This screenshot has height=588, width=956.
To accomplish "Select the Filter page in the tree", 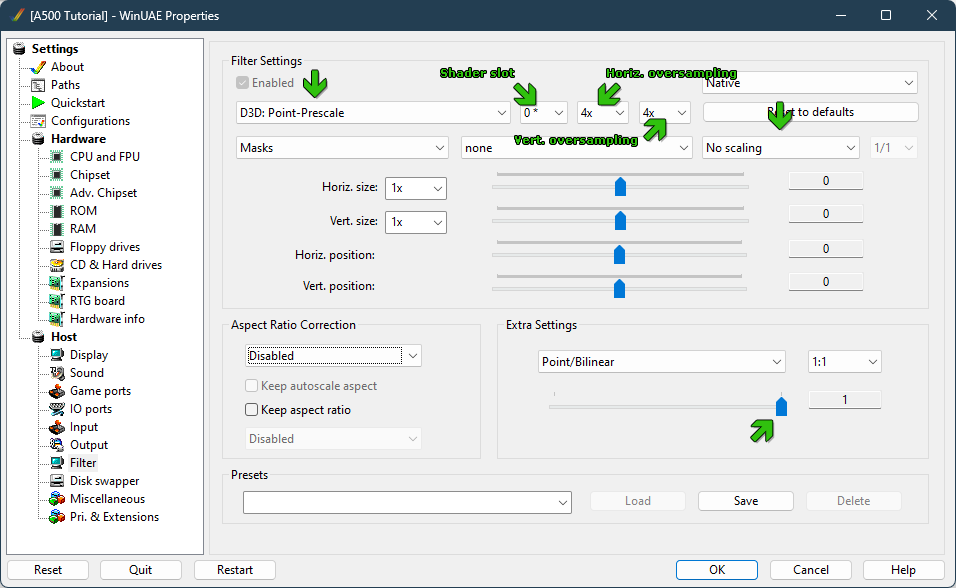I will (x=84, y=463).
